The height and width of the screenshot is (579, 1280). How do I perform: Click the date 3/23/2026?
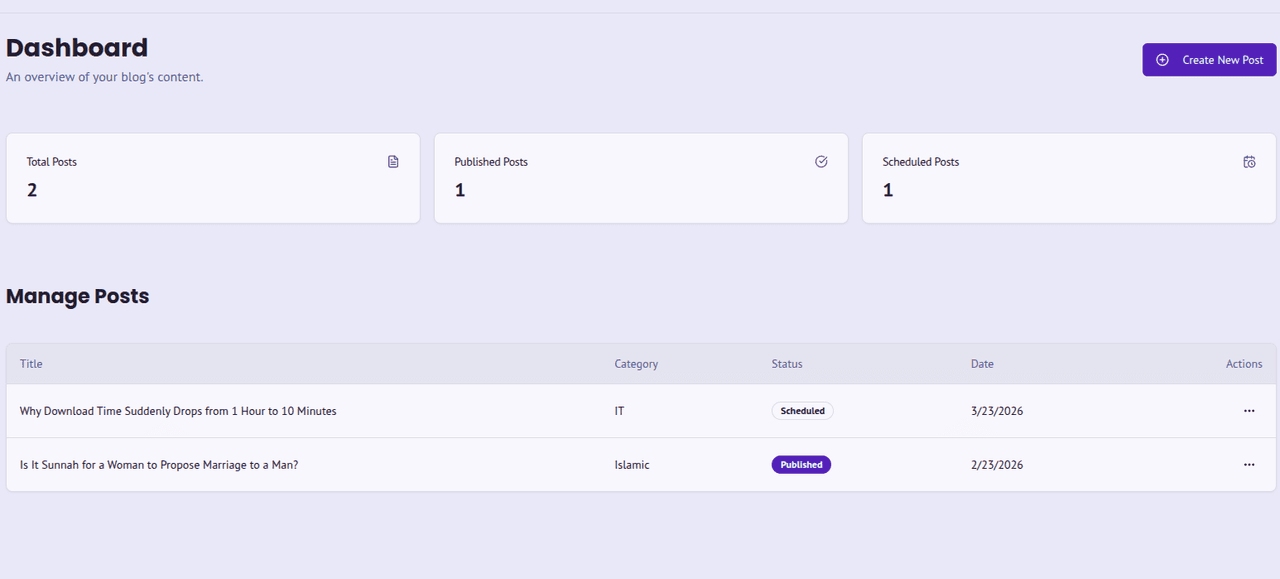click(997, 411)
